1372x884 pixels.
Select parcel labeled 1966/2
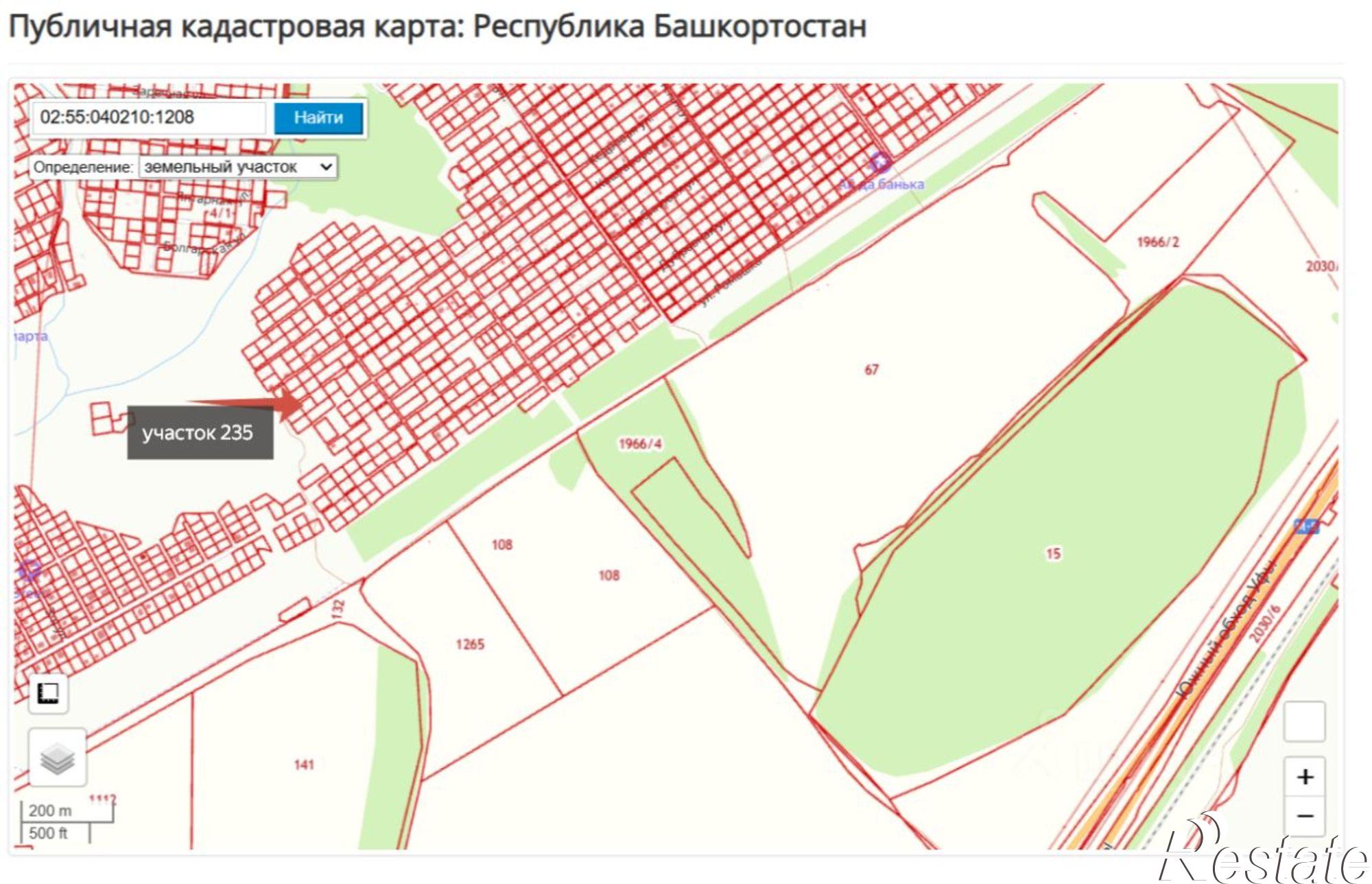[x=1158, y=242]
